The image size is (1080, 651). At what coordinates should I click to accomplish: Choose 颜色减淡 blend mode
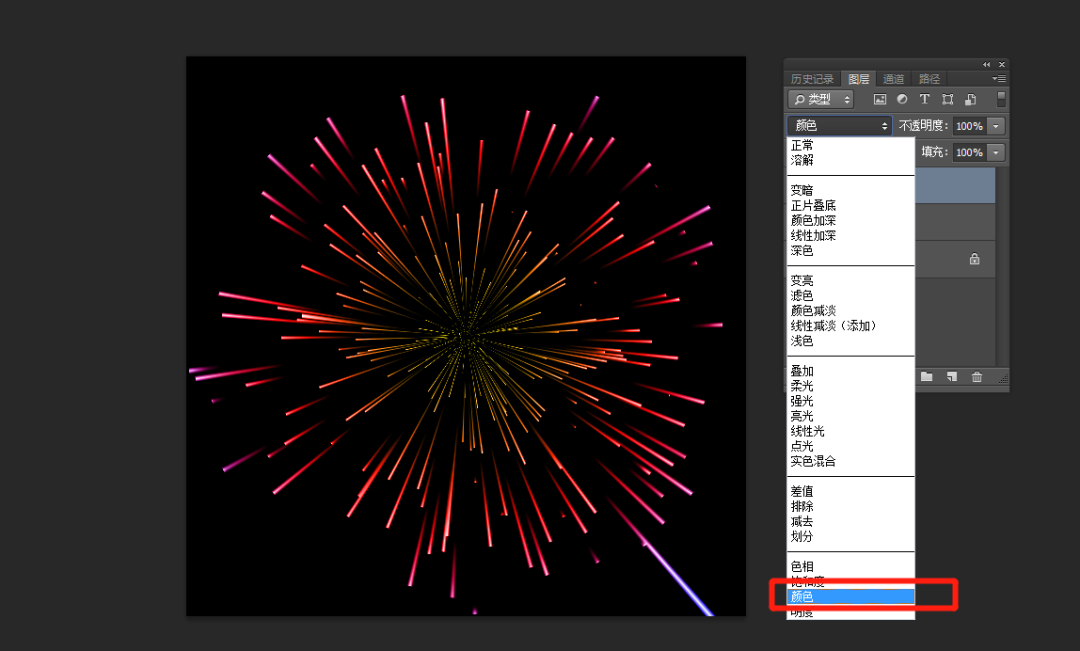pyautogui.click(x=851, y=311)
